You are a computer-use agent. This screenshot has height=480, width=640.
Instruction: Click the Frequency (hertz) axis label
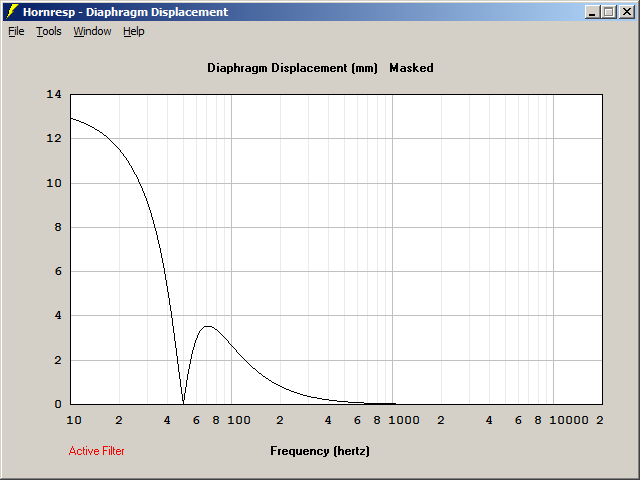tap(320, 451)
